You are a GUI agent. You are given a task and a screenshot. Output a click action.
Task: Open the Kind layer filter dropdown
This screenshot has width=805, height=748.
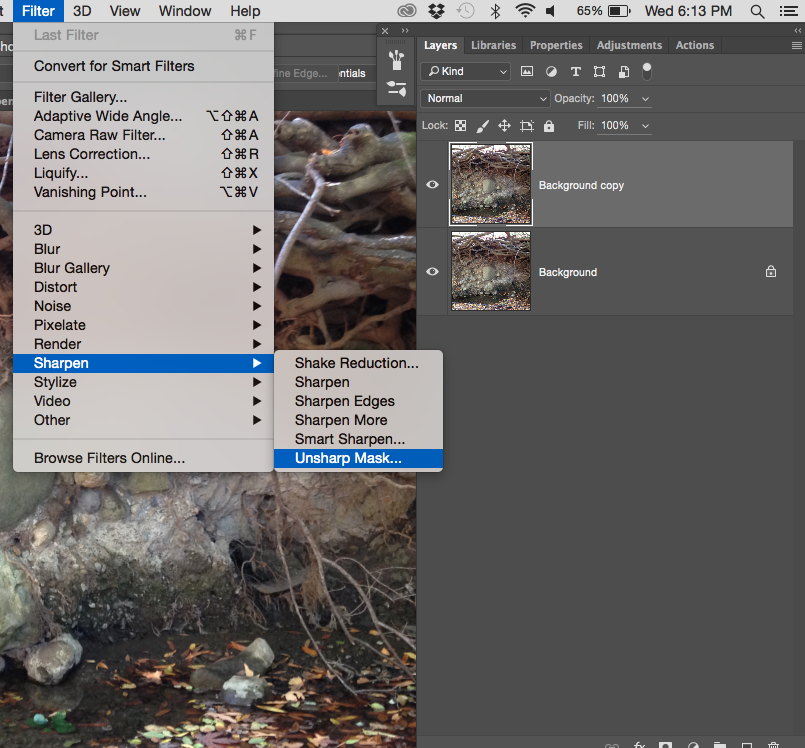(x=466, y=71)
